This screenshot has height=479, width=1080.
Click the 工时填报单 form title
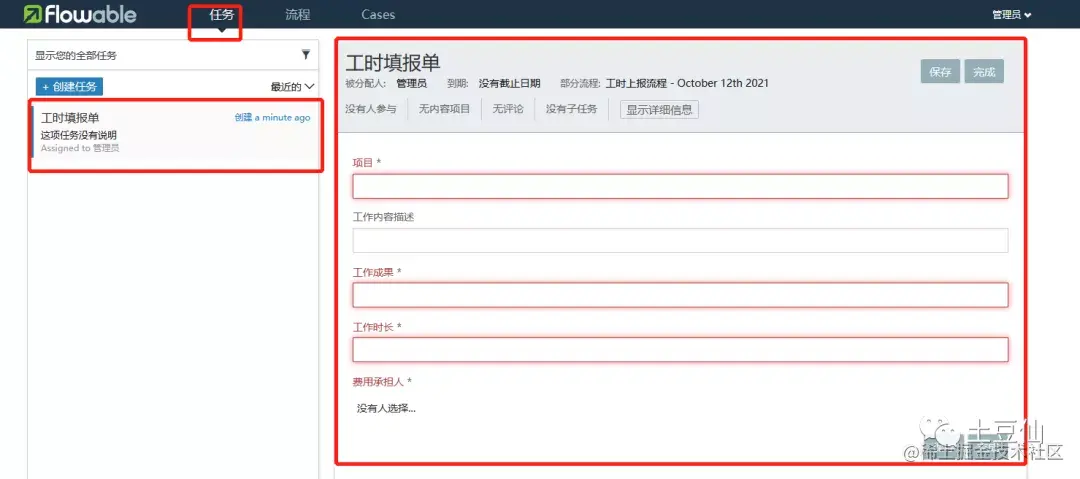(393, 62)
